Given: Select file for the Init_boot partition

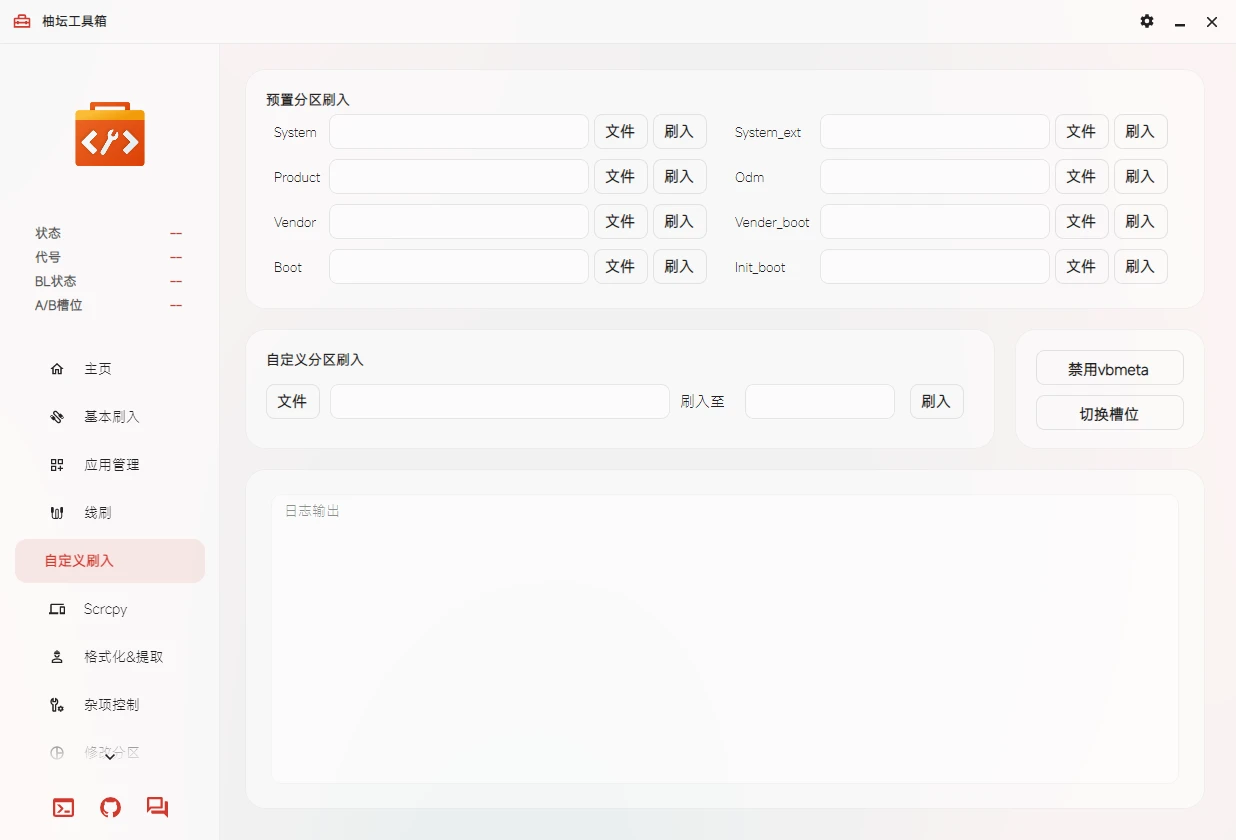Looking at the screenshot, I should 1081,267.
